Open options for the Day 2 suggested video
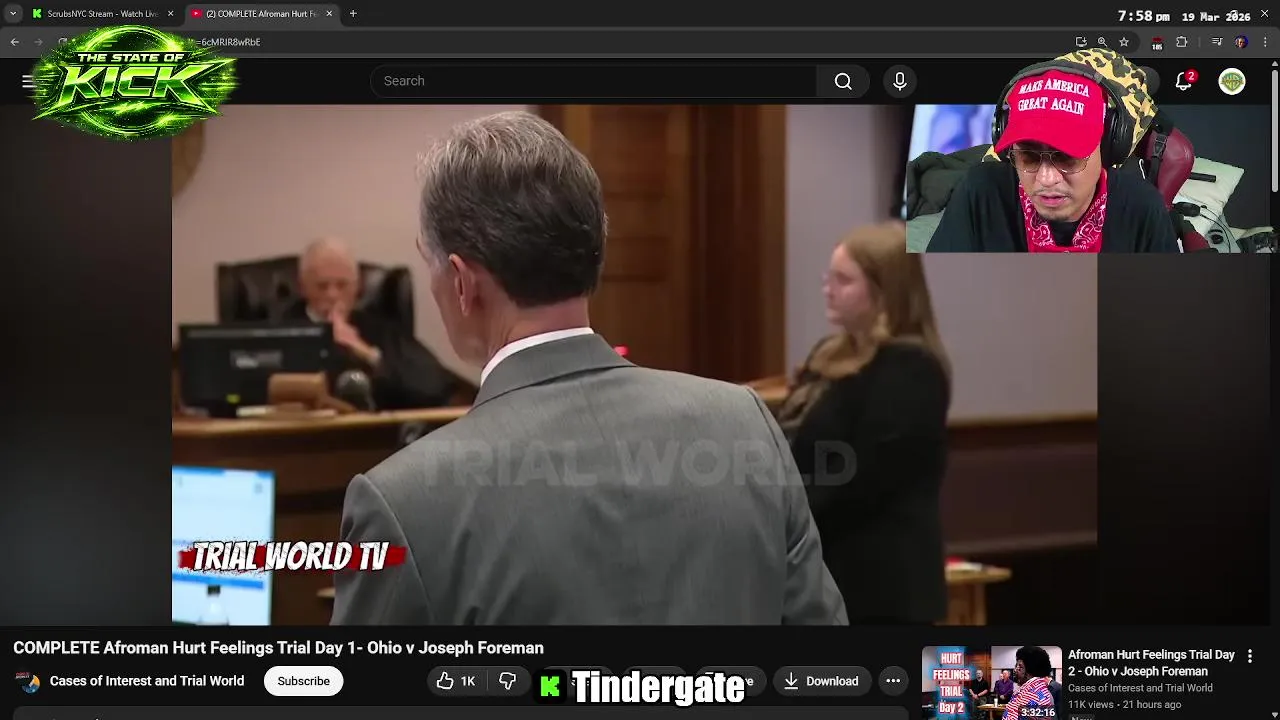This screenshot has height=720, width=1280. click(x=1249, y=656)
